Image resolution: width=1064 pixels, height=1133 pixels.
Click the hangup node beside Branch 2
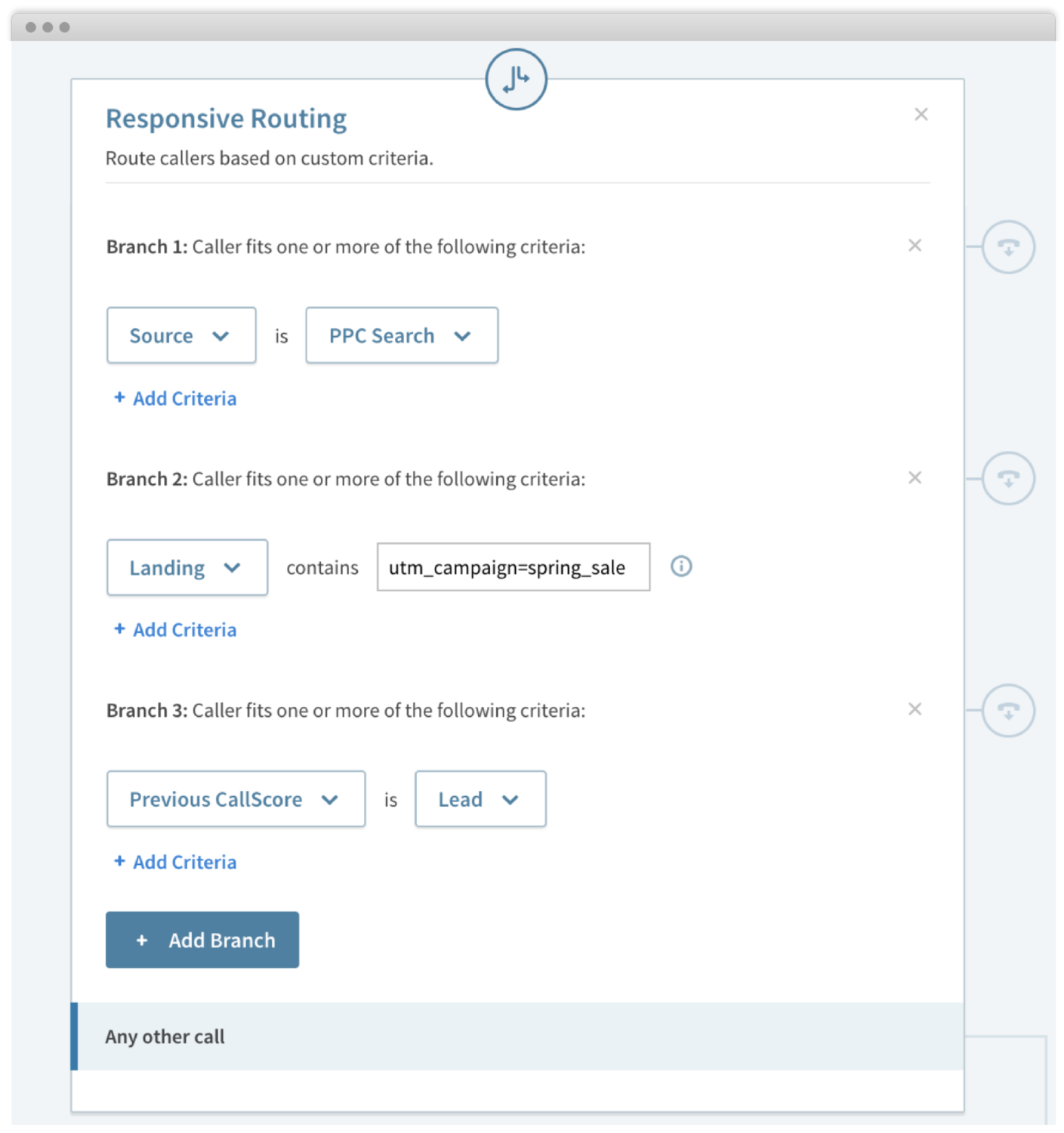(x=1007, y=478)
